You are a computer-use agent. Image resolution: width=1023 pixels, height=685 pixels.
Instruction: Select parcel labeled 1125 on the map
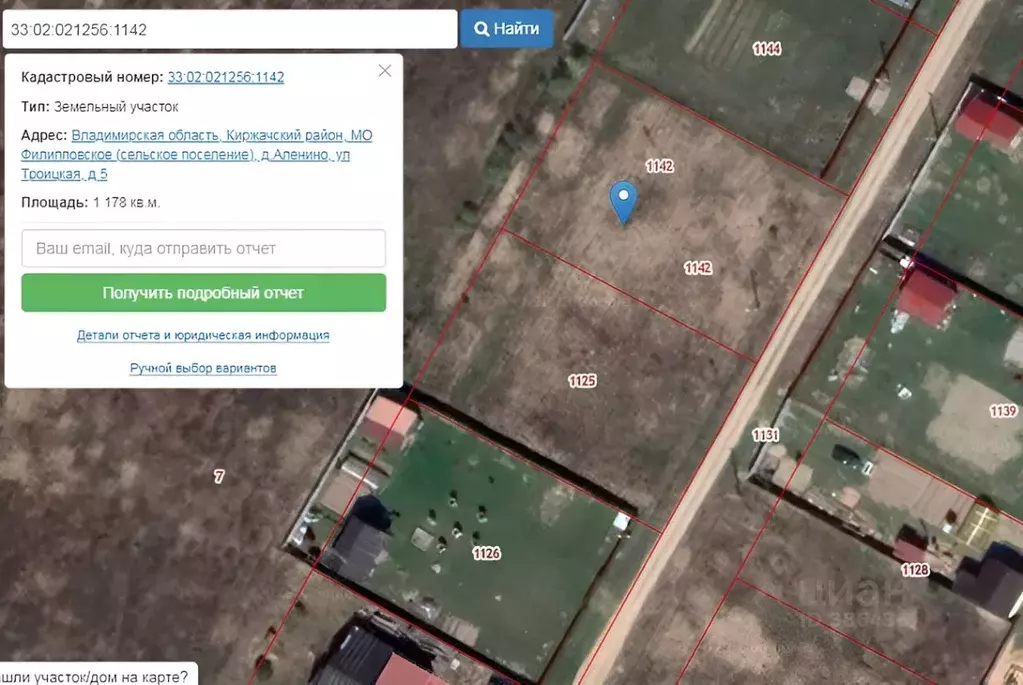point(582,380)
